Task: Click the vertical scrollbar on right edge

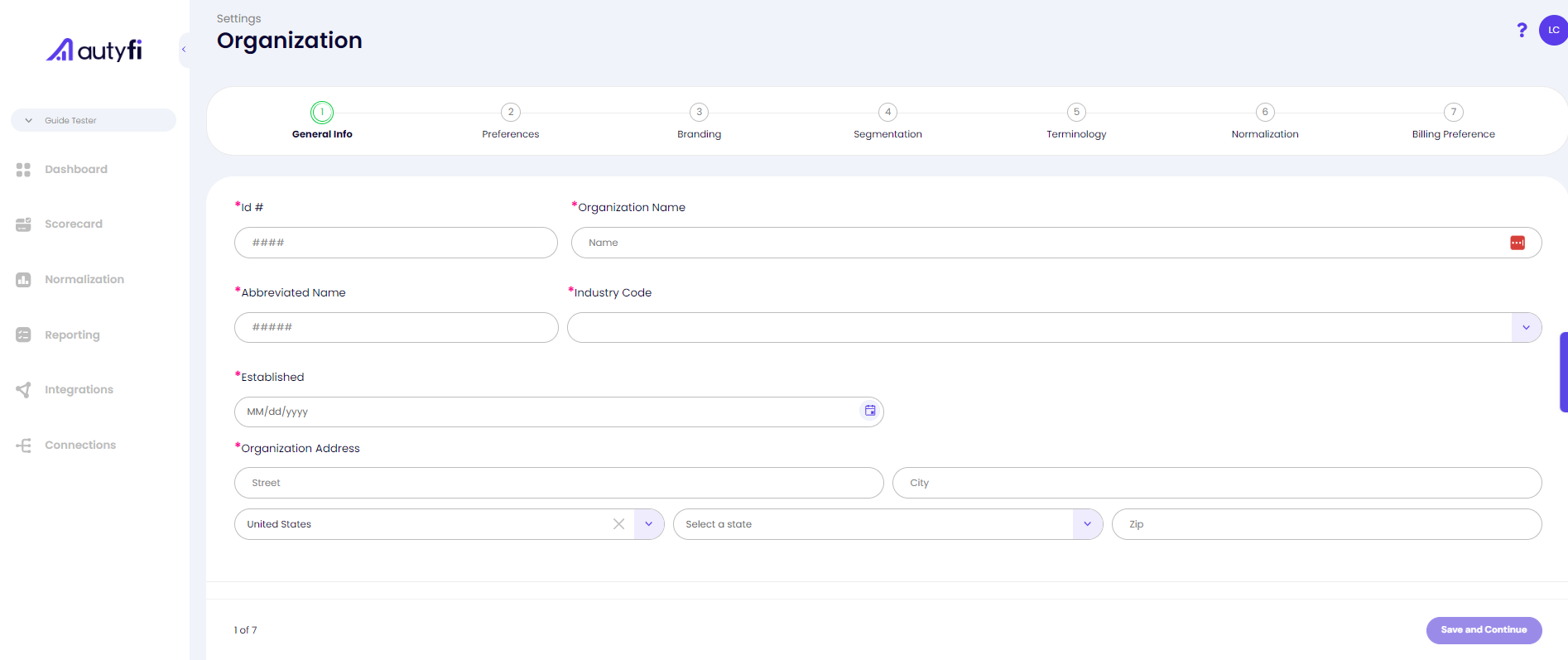Action: tap(1564, 372)
